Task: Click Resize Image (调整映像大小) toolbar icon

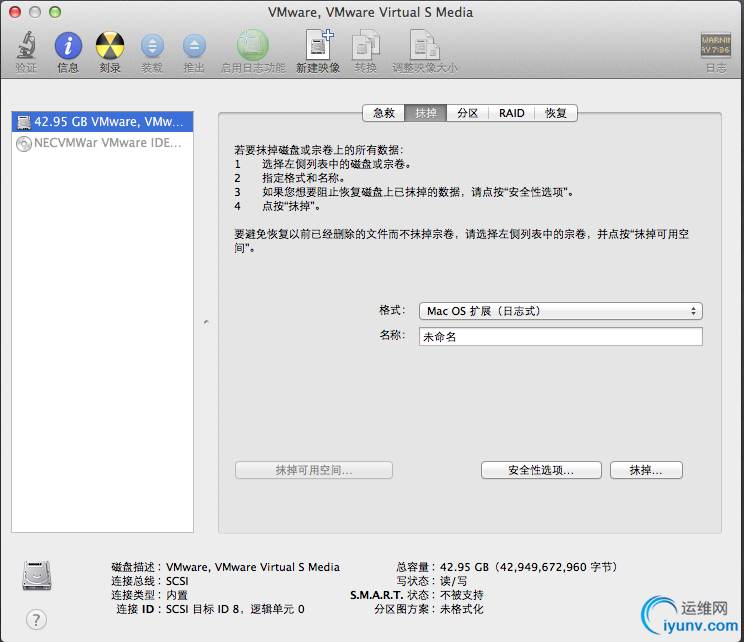Action: [425, 45]
